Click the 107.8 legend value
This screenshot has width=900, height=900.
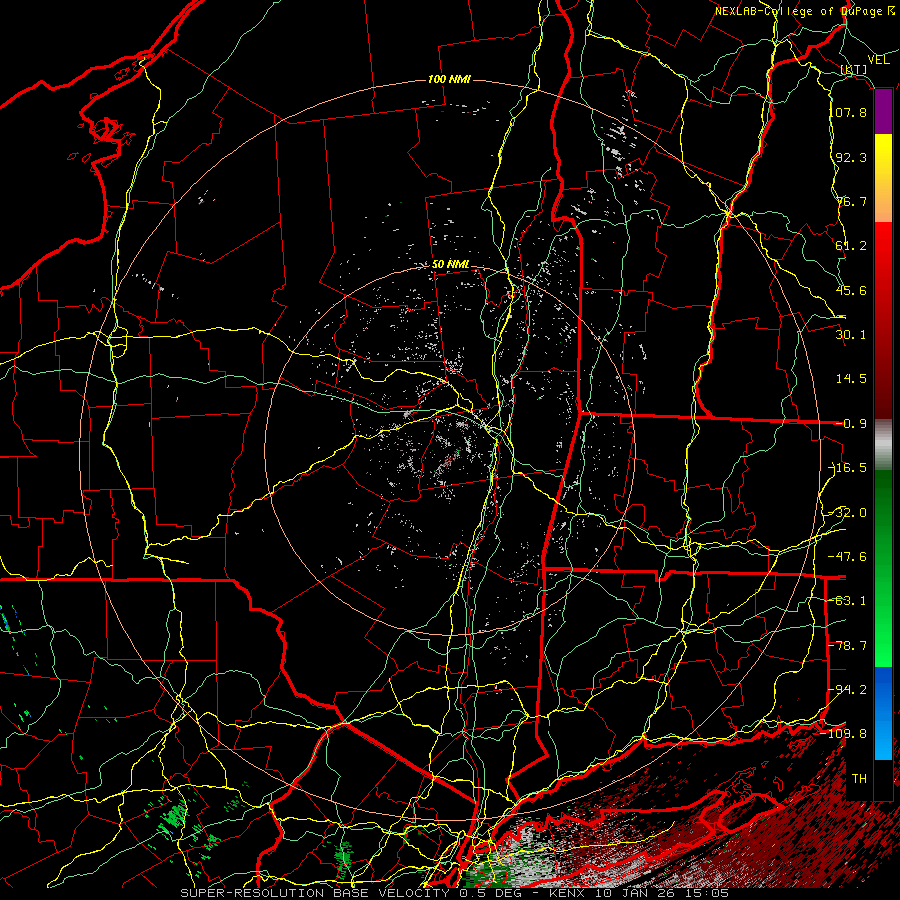pyautogui.click(x=851, y=112)
